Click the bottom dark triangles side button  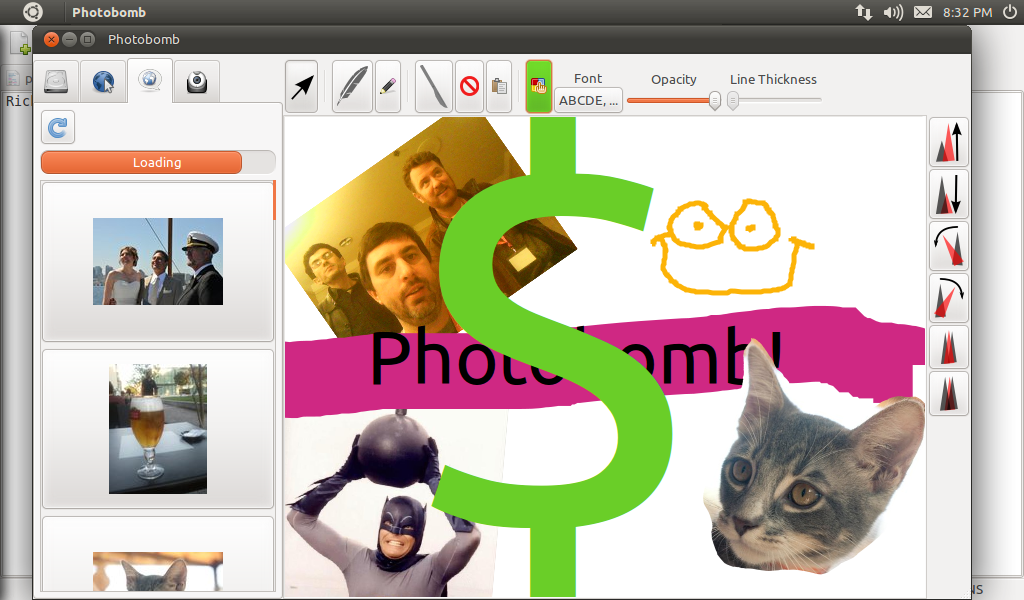(x=949, y=393)
